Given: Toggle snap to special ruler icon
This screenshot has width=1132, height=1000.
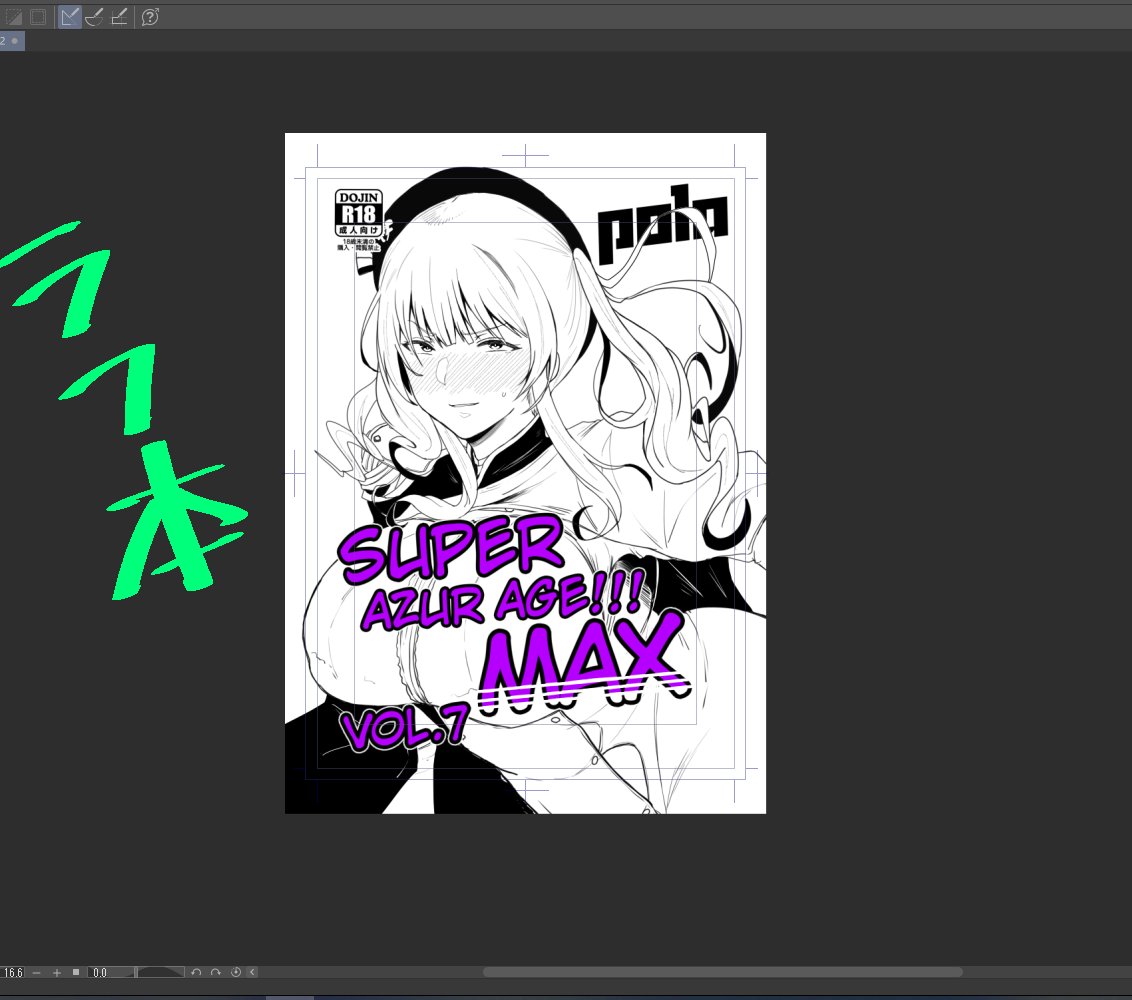Looking at the screenshot, I should 94,17.
